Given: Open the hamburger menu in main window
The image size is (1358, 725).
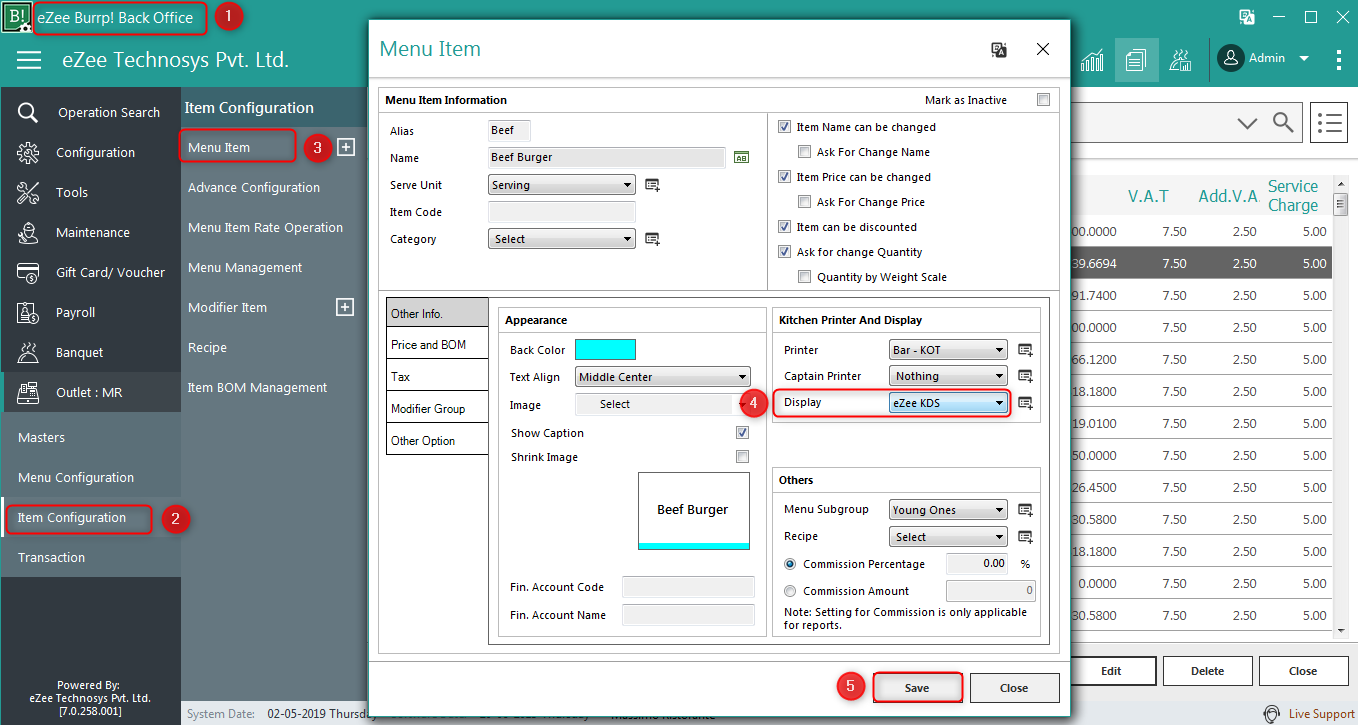Looking at the screenshot, I should click(29, 60).
